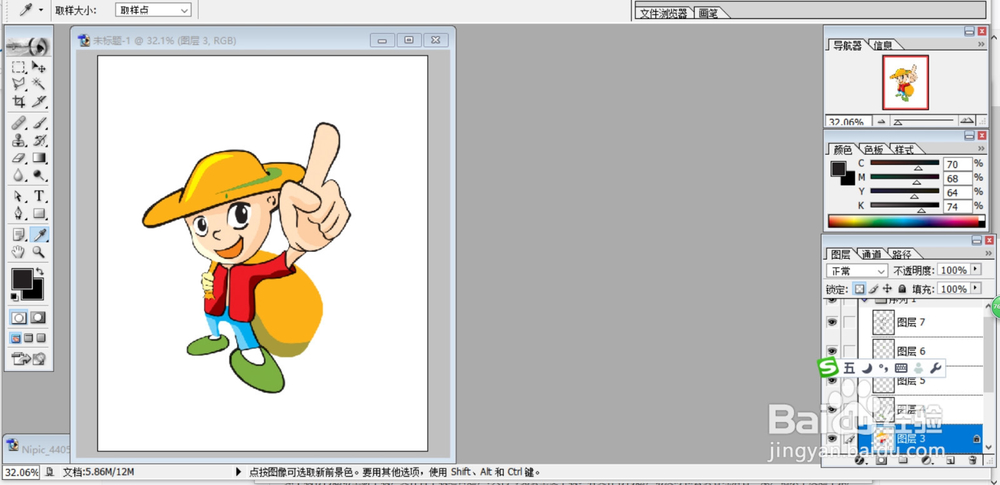Switch to the 信息 tab
The height and width of the screenshot is (485, 1000).
(883, 45)
